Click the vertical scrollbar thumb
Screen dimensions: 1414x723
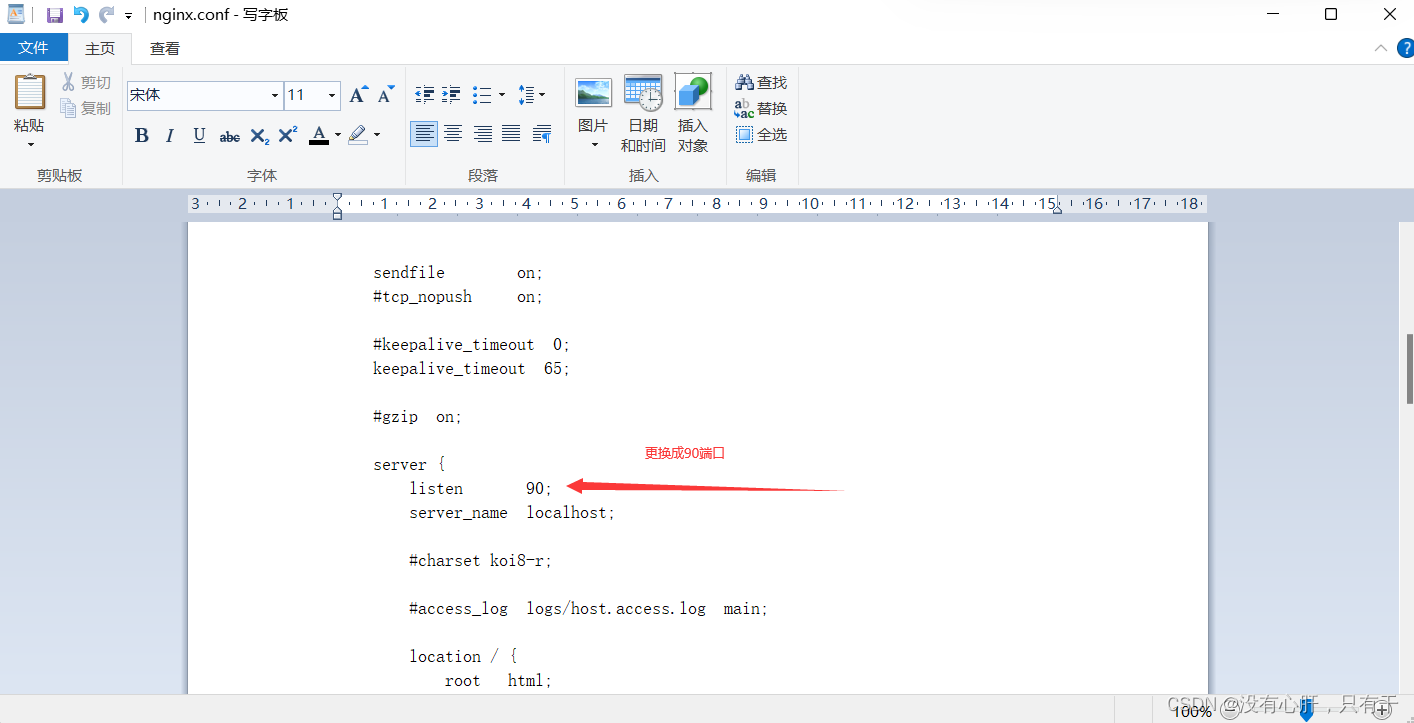click(1408, 369)
